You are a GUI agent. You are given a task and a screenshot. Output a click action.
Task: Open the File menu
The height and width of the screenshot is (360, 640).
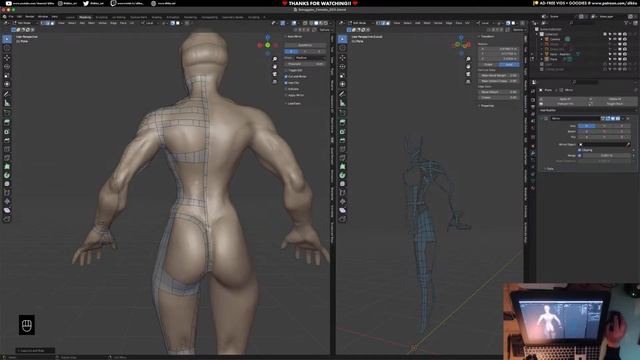pyautogui.click(x=11, y=17)
